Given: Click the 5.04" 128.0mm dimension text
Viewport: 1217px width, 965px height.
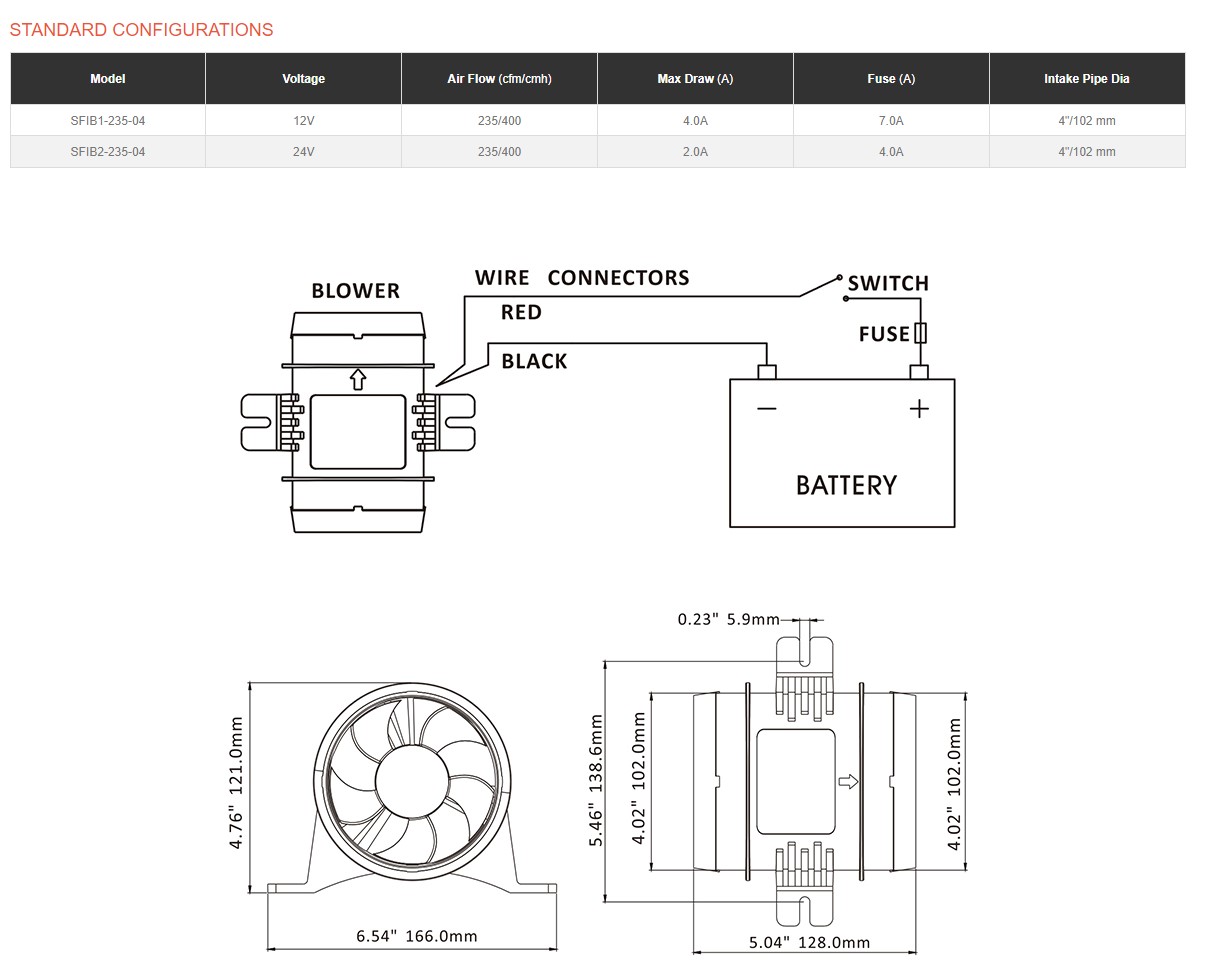Looking at the screenshot, I should [x=809, y=942].
